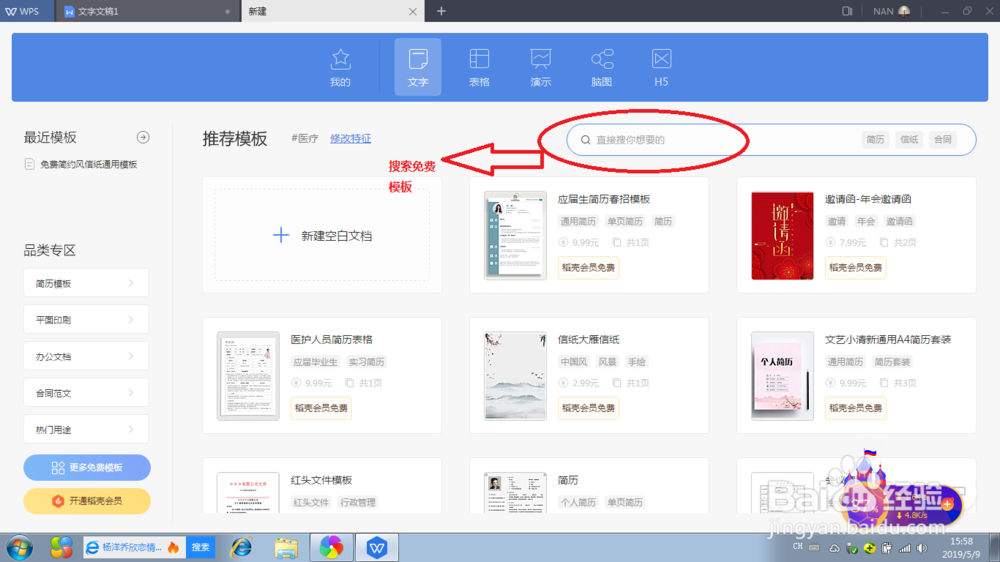This screenshot has width=1000, height=562.
Task: Expand the 合同范文 category
Action: coord(86,393)
